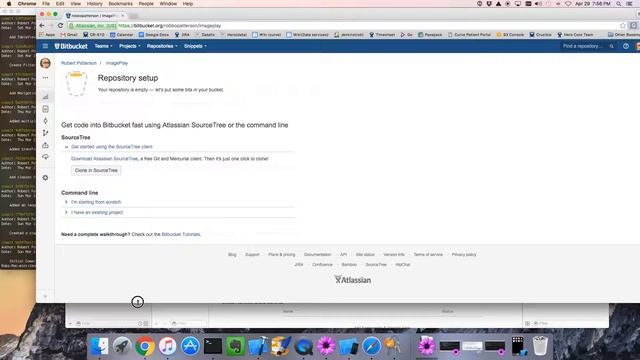
Task: Open Xcode from the dock
Action: pos(258,346)
